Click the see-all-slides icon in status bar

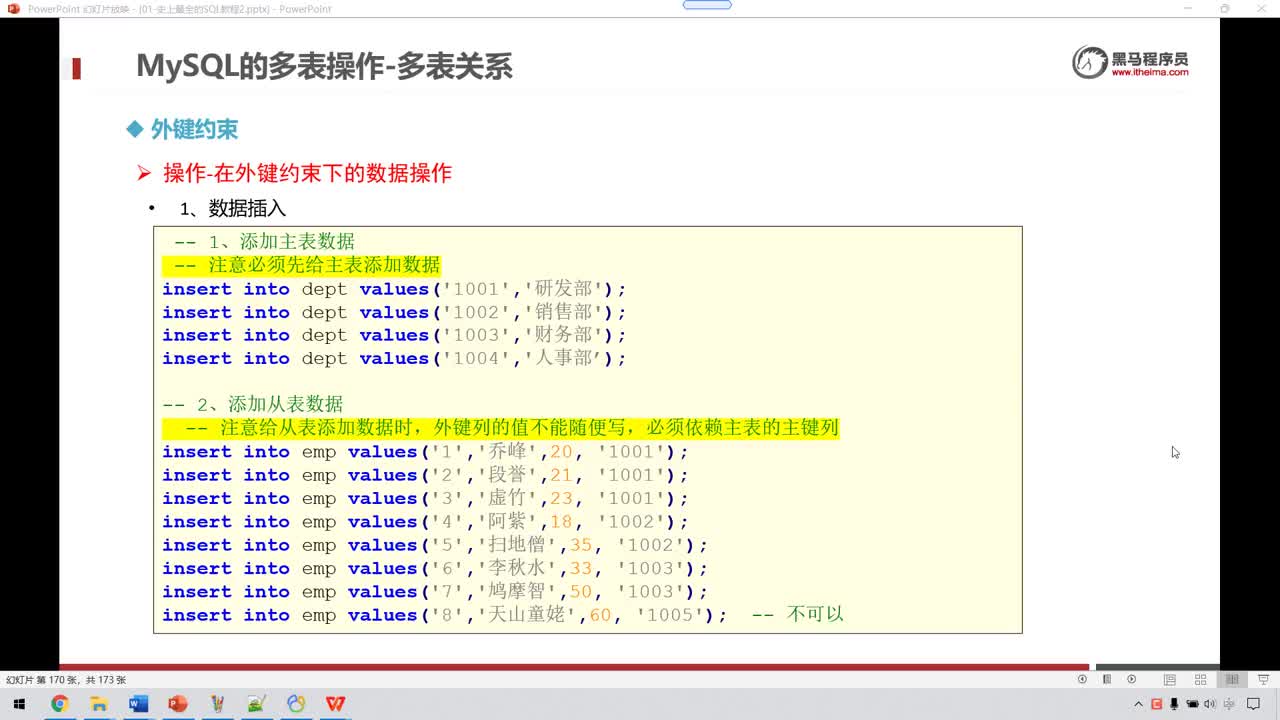pos(1107,679)
